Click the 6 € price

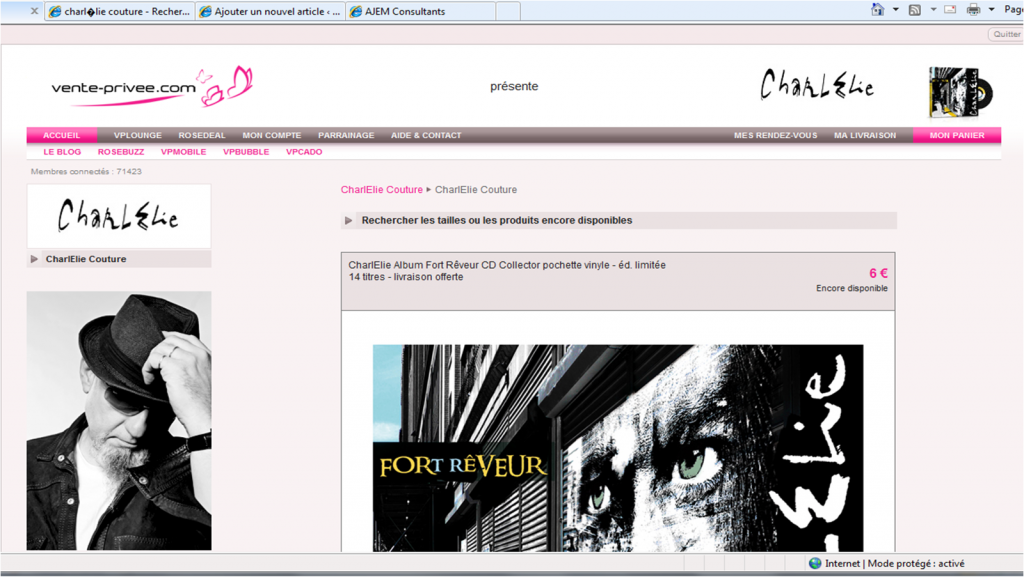point(878,273)
